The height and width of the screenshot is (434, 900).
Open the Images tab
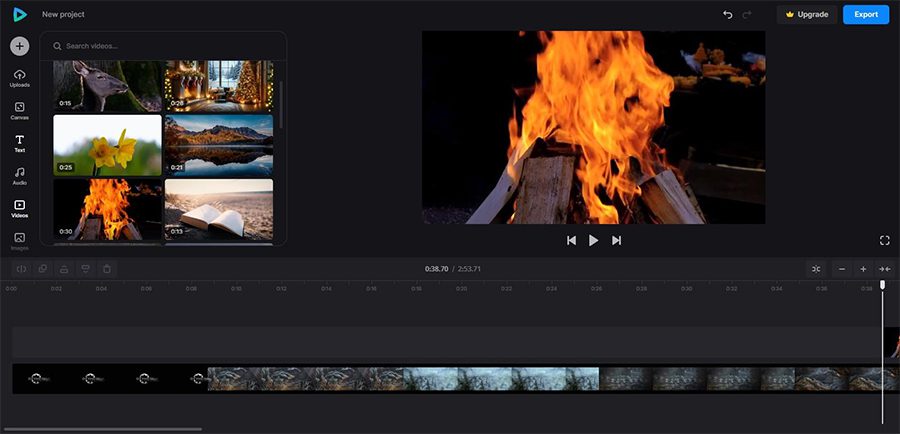(x=20, y=241)
